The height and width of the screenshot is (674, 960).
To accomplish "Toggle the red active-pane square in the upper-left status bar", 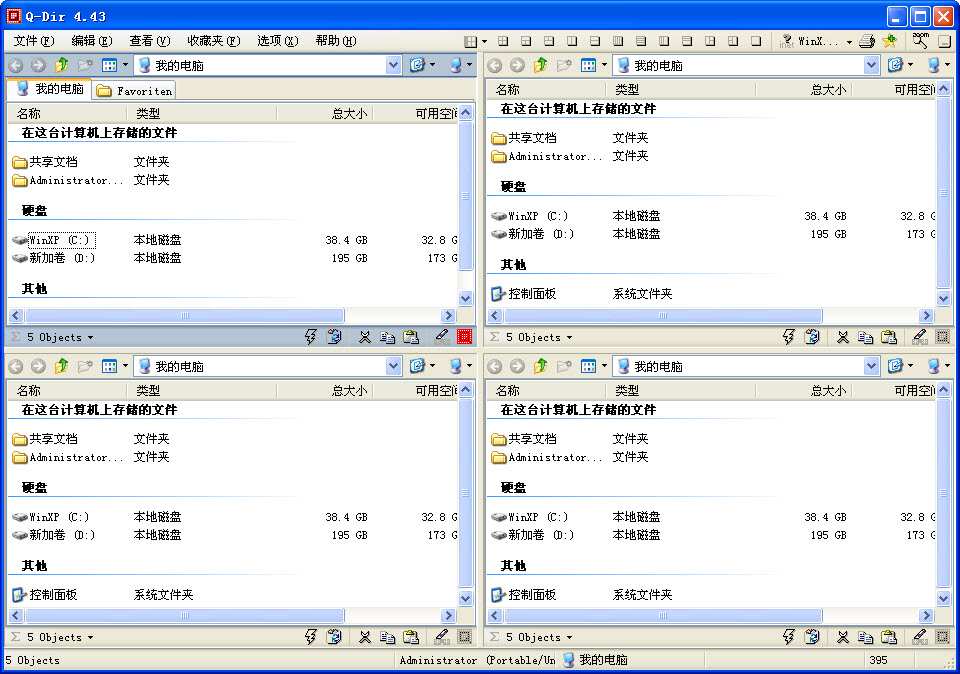I will [x=464, y=337].
